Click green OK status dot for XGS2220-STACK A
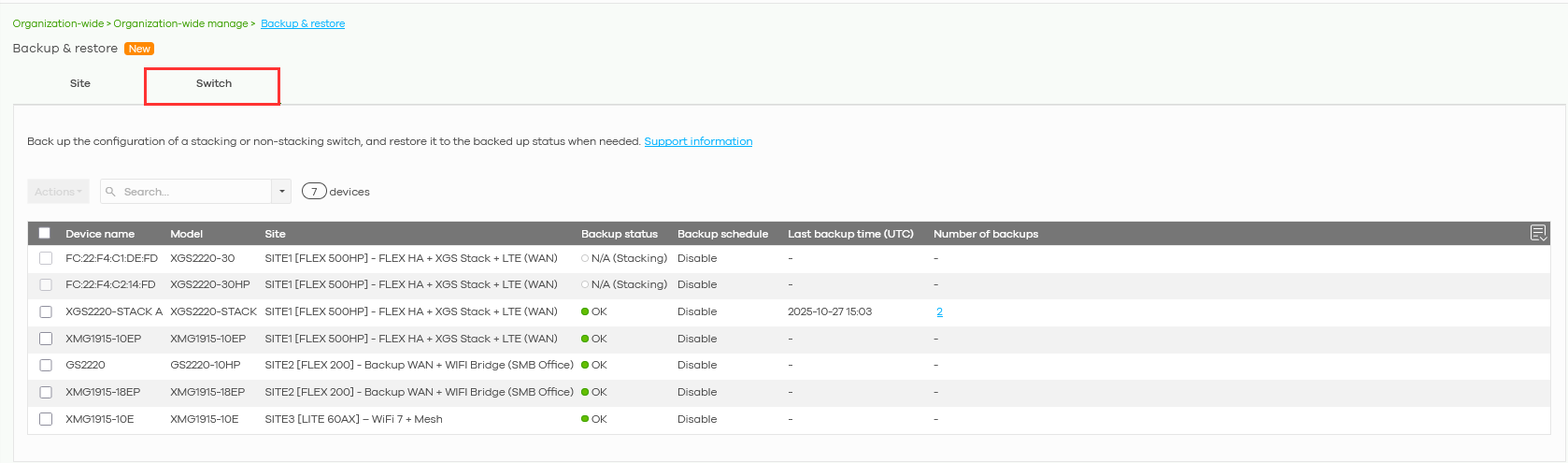 pyautogui.click(x=585, y=311)
